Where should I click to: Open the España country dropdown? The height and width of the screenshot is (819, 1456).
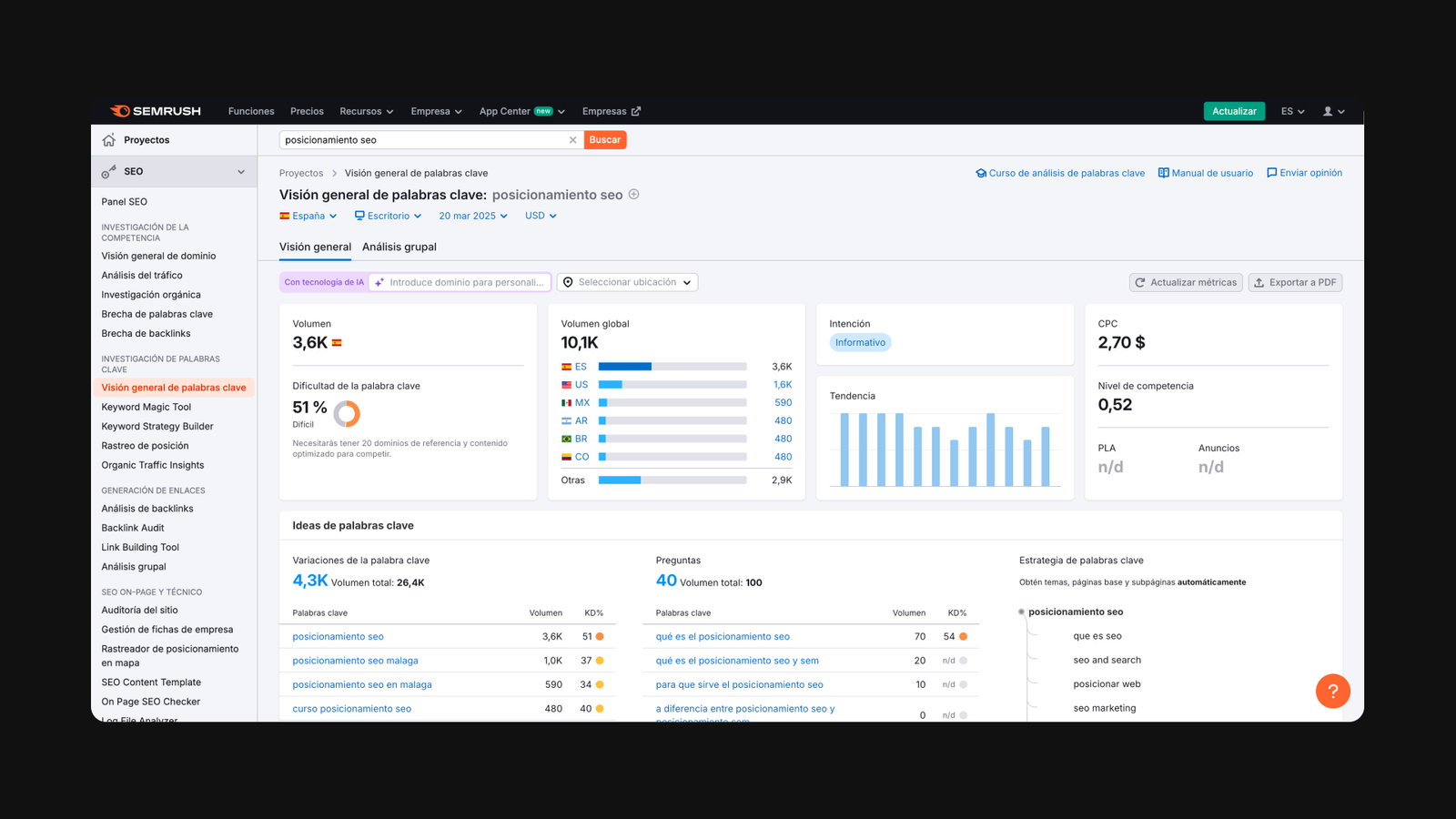pos(308,216)
